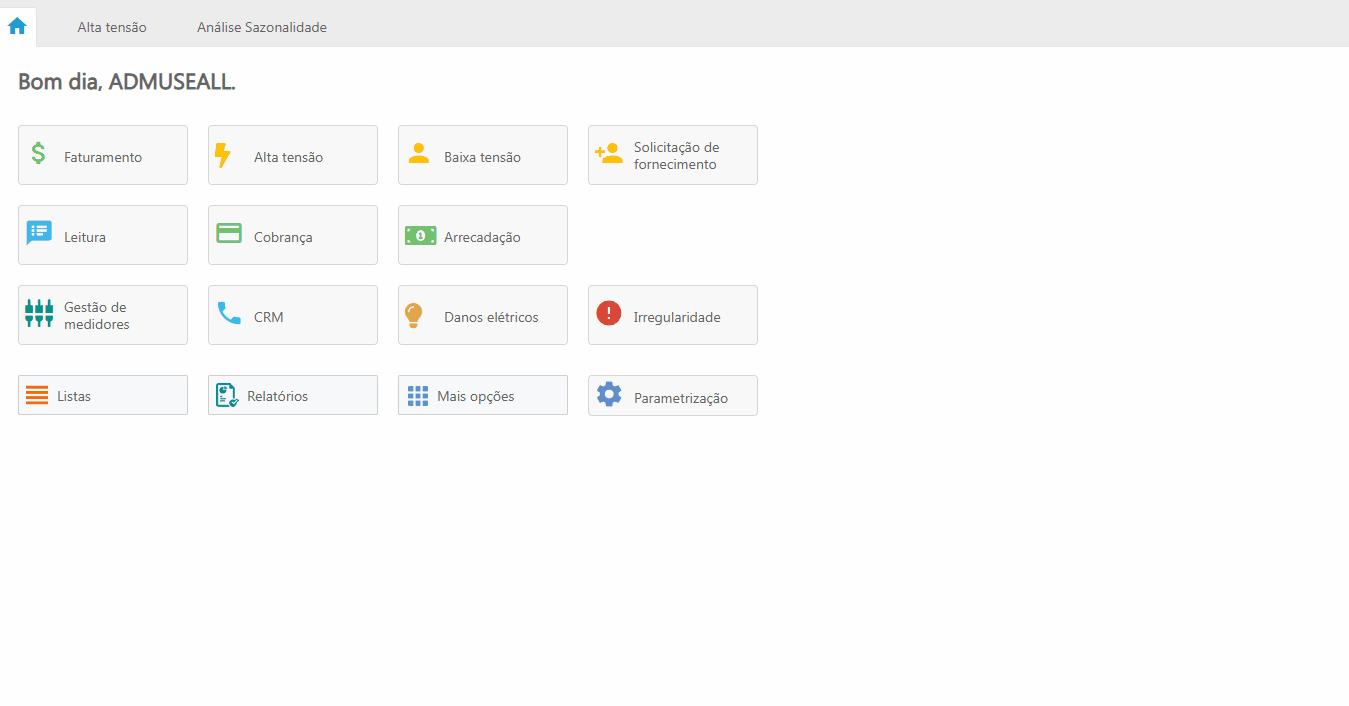This screenshot has width=1349, height=706.
Task: Click the Faturamento label text
Action: [x=103, y=157]
